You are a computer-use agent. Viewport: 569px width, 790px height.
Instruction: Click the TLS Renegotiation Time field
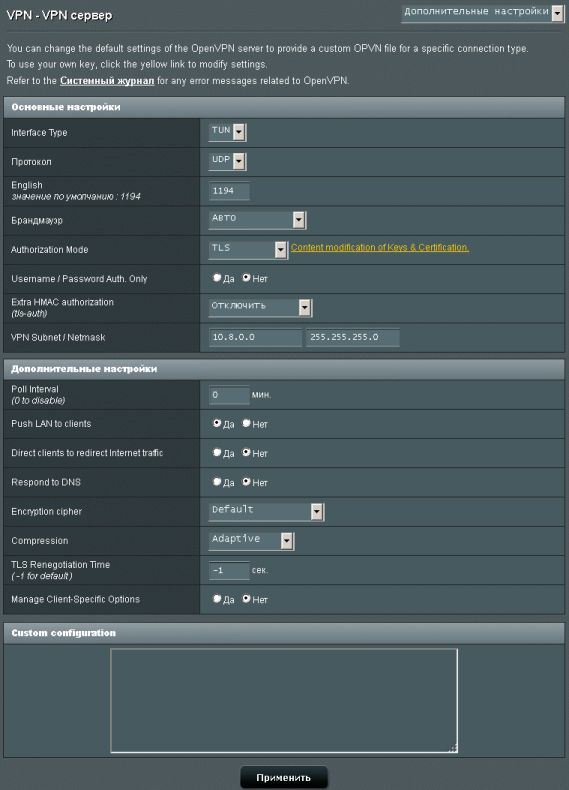click(x=229, y=570)
